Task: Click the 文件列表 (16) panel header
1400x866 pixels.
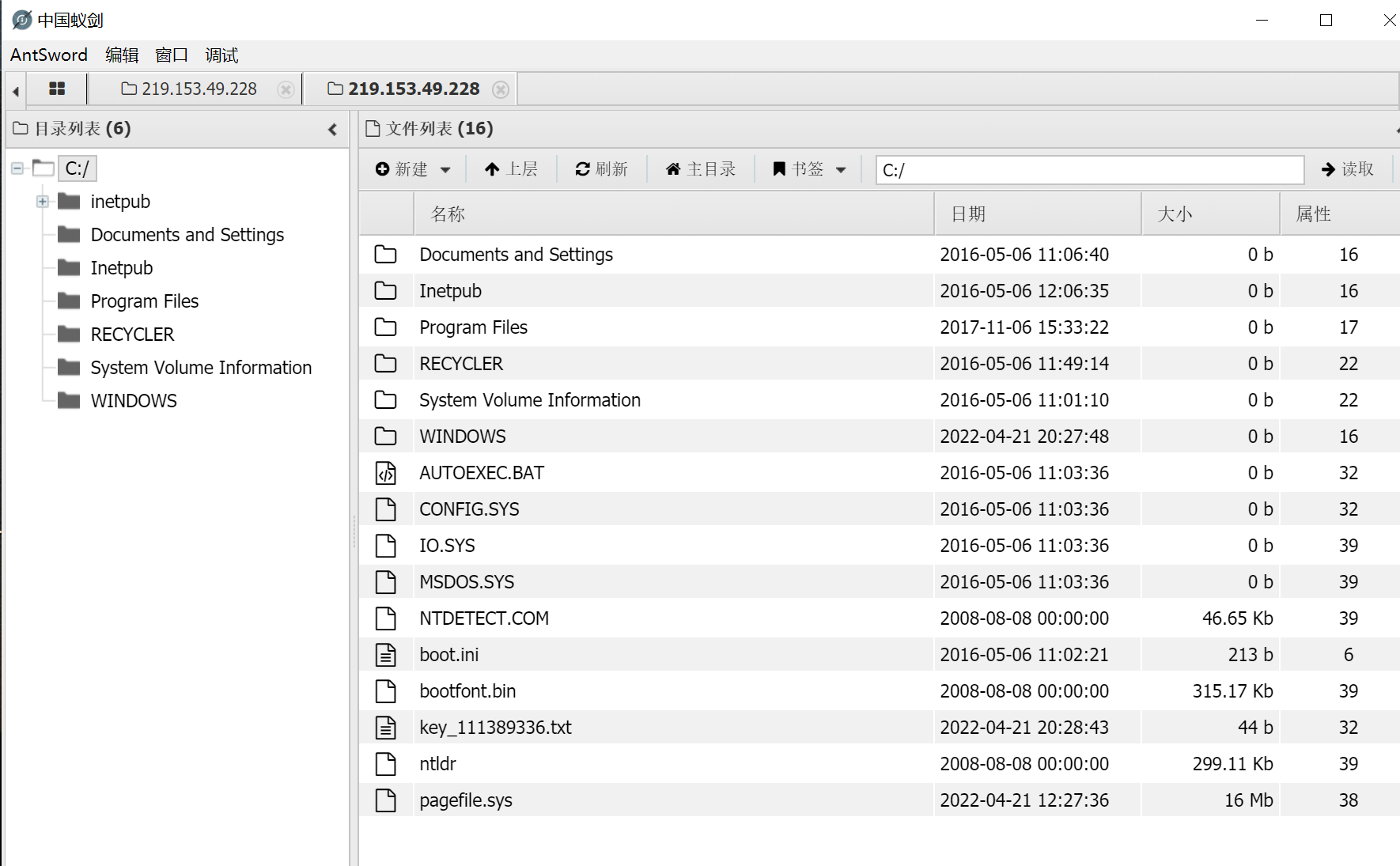Action: click(x=429, y=128)
